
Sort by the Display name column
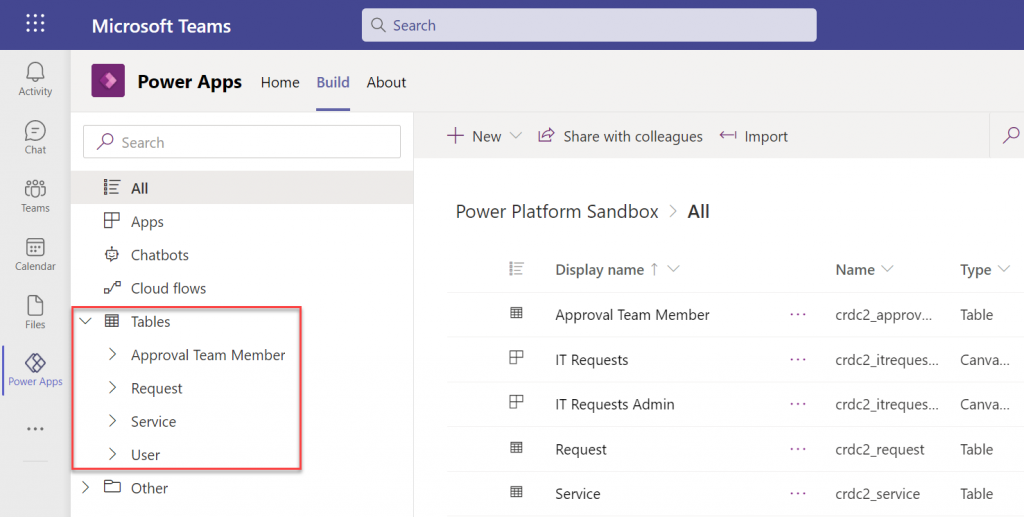click(600, 270)
